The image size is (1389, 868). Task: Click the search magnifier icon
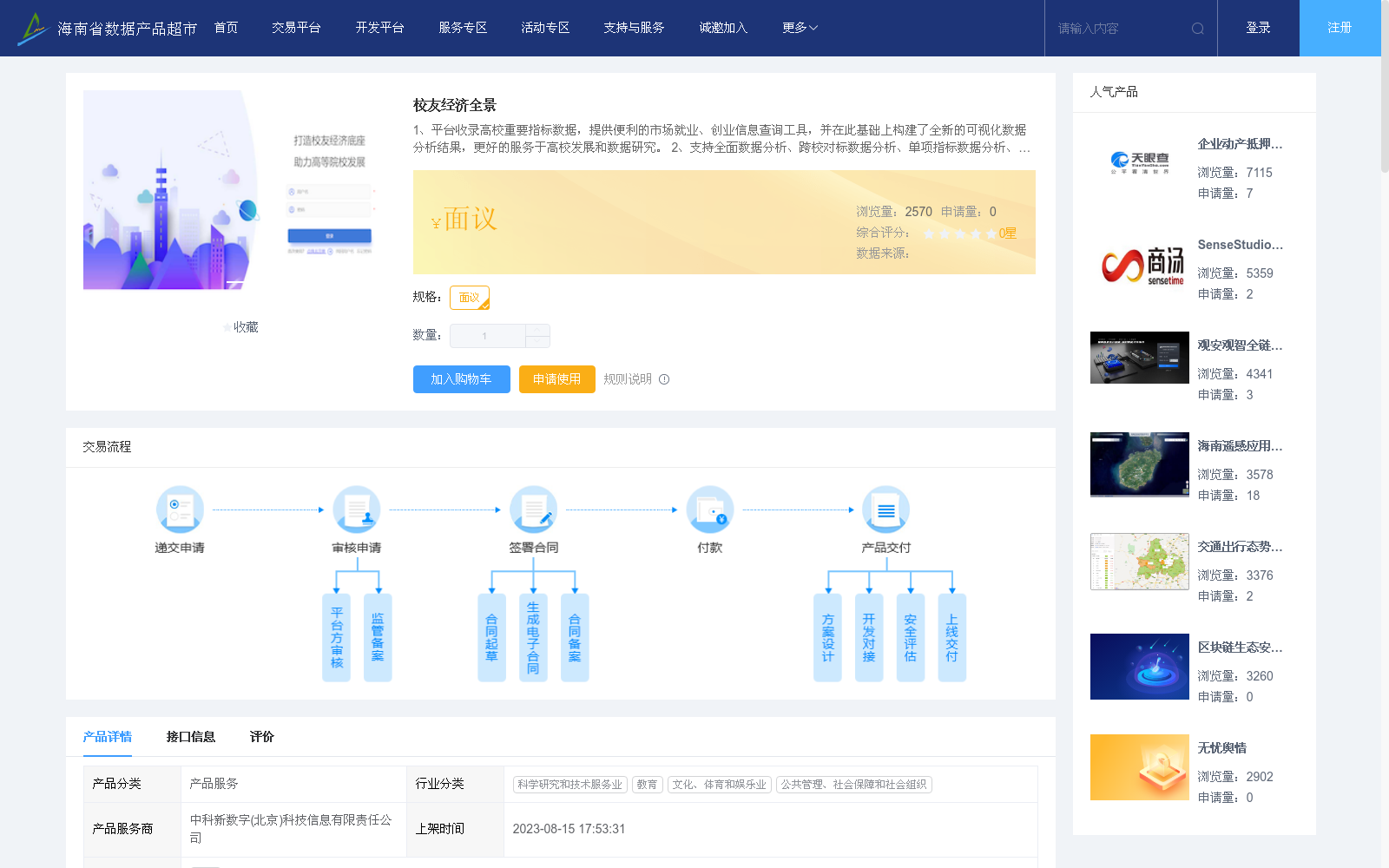(x=1198, y=29)
